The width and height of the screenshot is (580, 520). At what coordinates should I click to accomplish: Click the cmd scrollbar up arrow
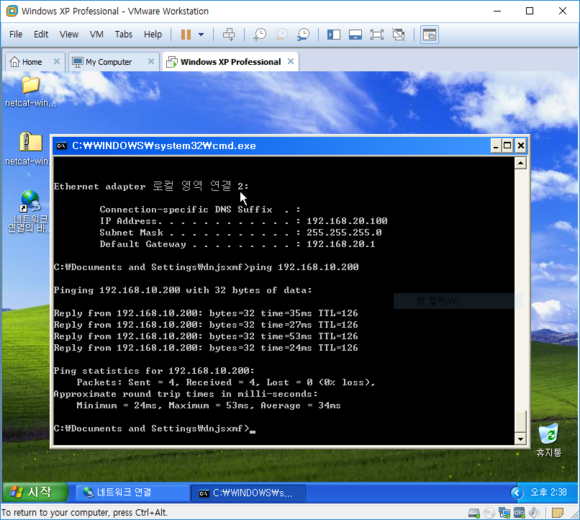520,163
